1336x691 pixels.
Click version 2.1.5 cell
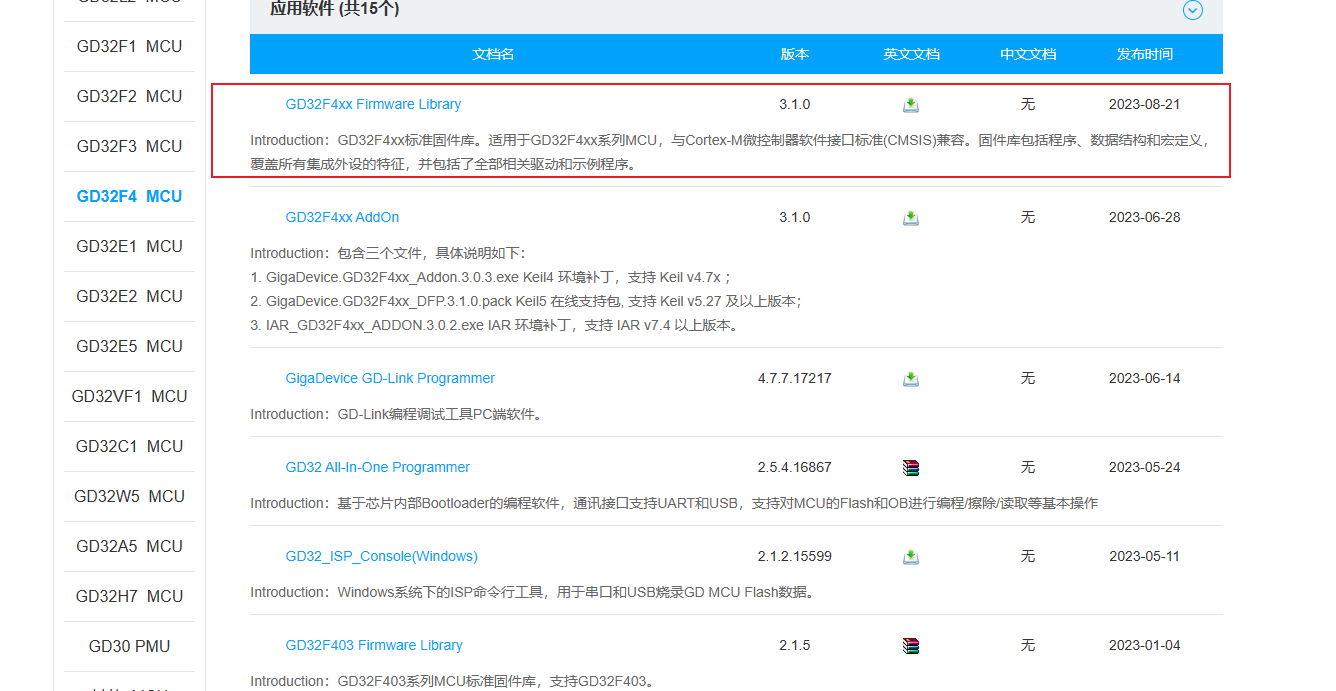pyautogui.click(x=795, y=645)
